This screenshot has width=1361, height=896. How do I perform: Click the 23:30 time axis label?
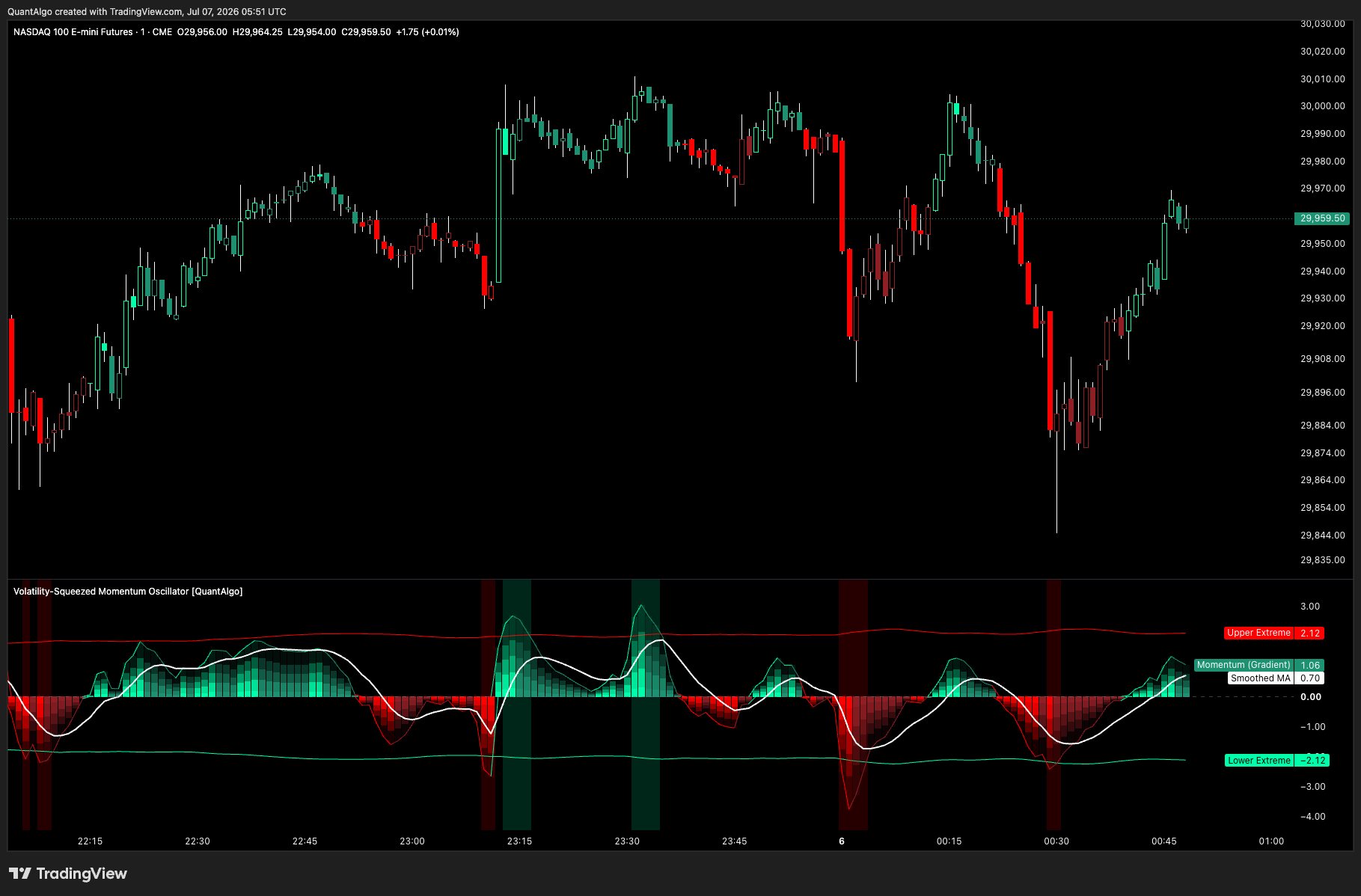tap(627, 841)
